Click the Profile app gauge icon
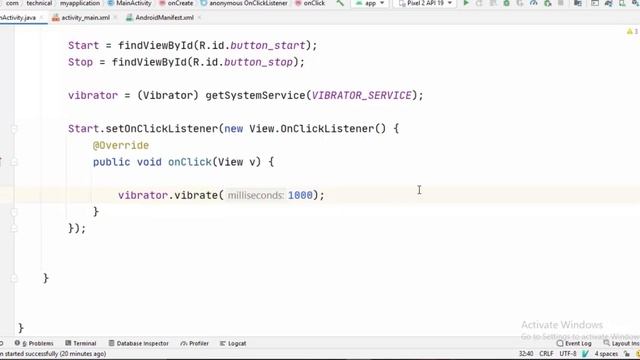The image size is (640, 360). coord(533,3)
